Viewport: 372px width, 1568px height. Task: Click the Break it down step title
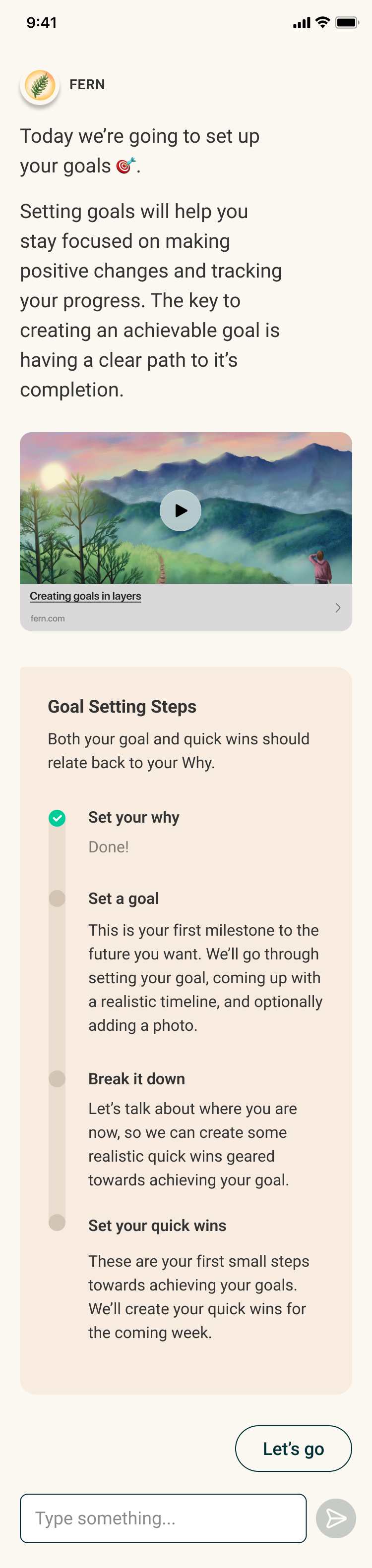pyautogui.click(x=136, y=1078)
